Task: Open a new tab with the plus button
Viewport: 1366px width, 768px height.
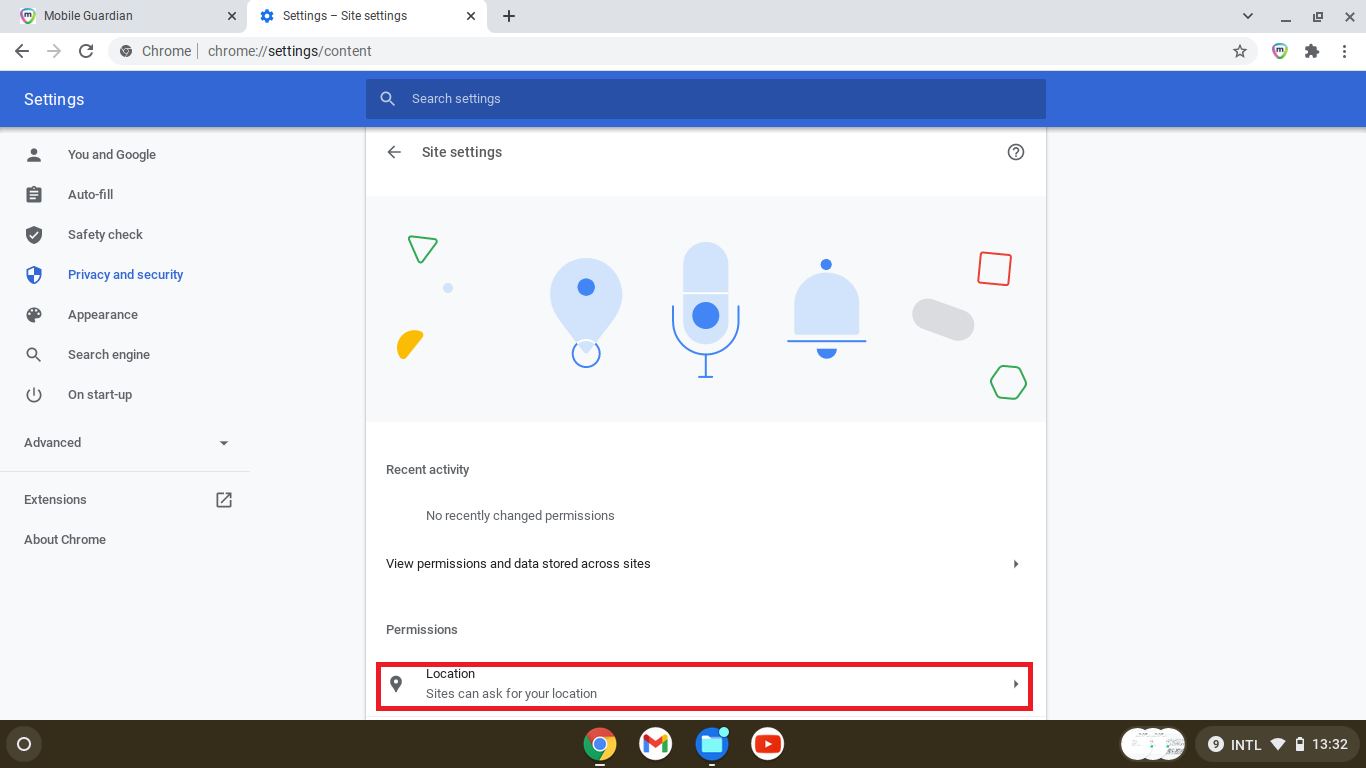Action: 509,16
